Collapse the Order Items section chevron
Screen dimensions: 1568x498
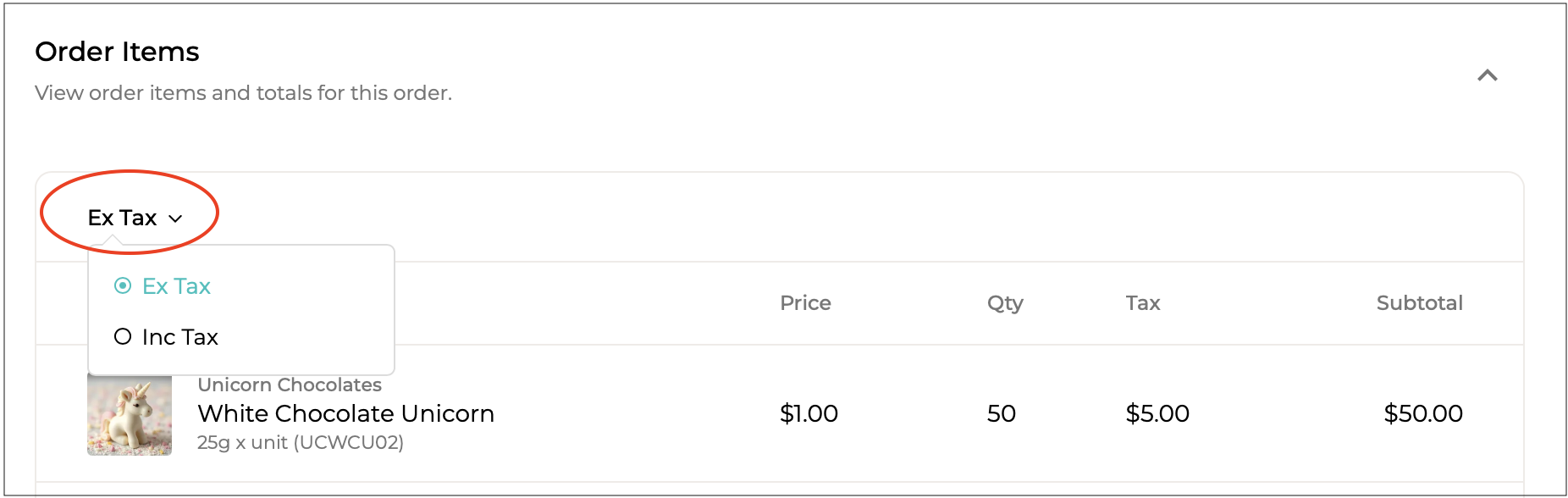(1487, 75)
